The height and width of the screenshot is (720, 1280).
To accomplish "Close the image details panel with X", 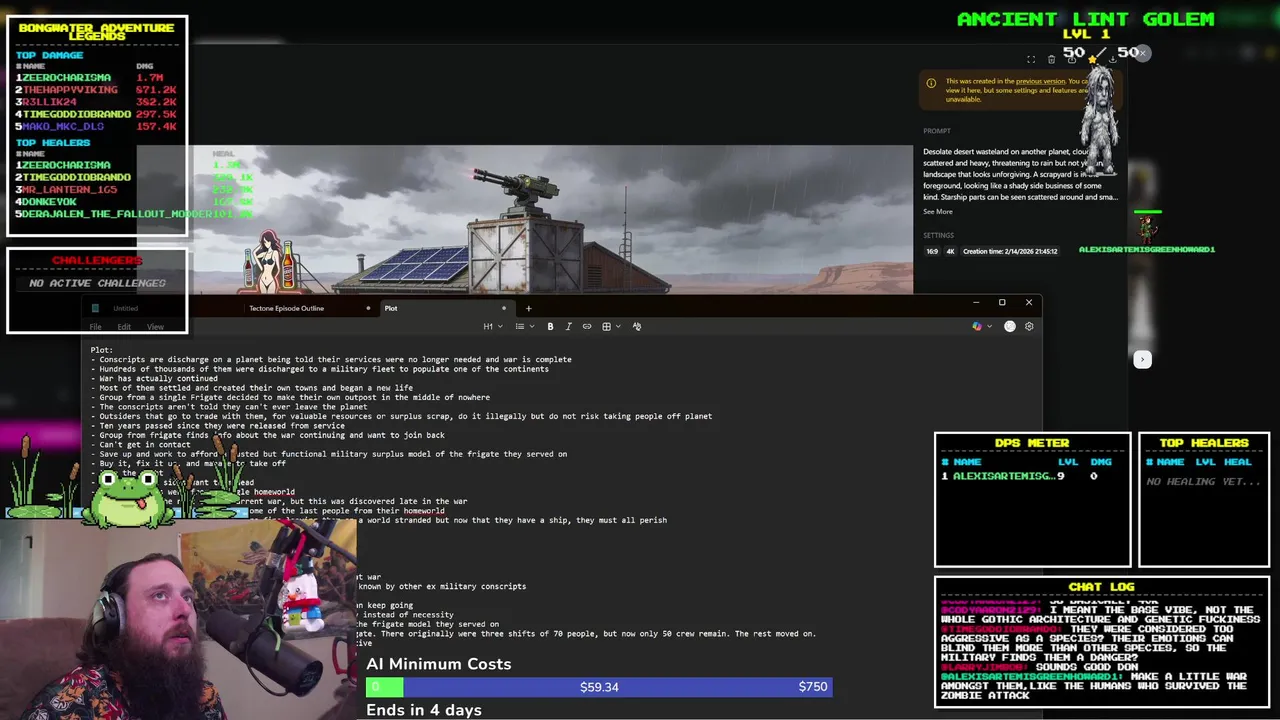I will pos(1142,53).
